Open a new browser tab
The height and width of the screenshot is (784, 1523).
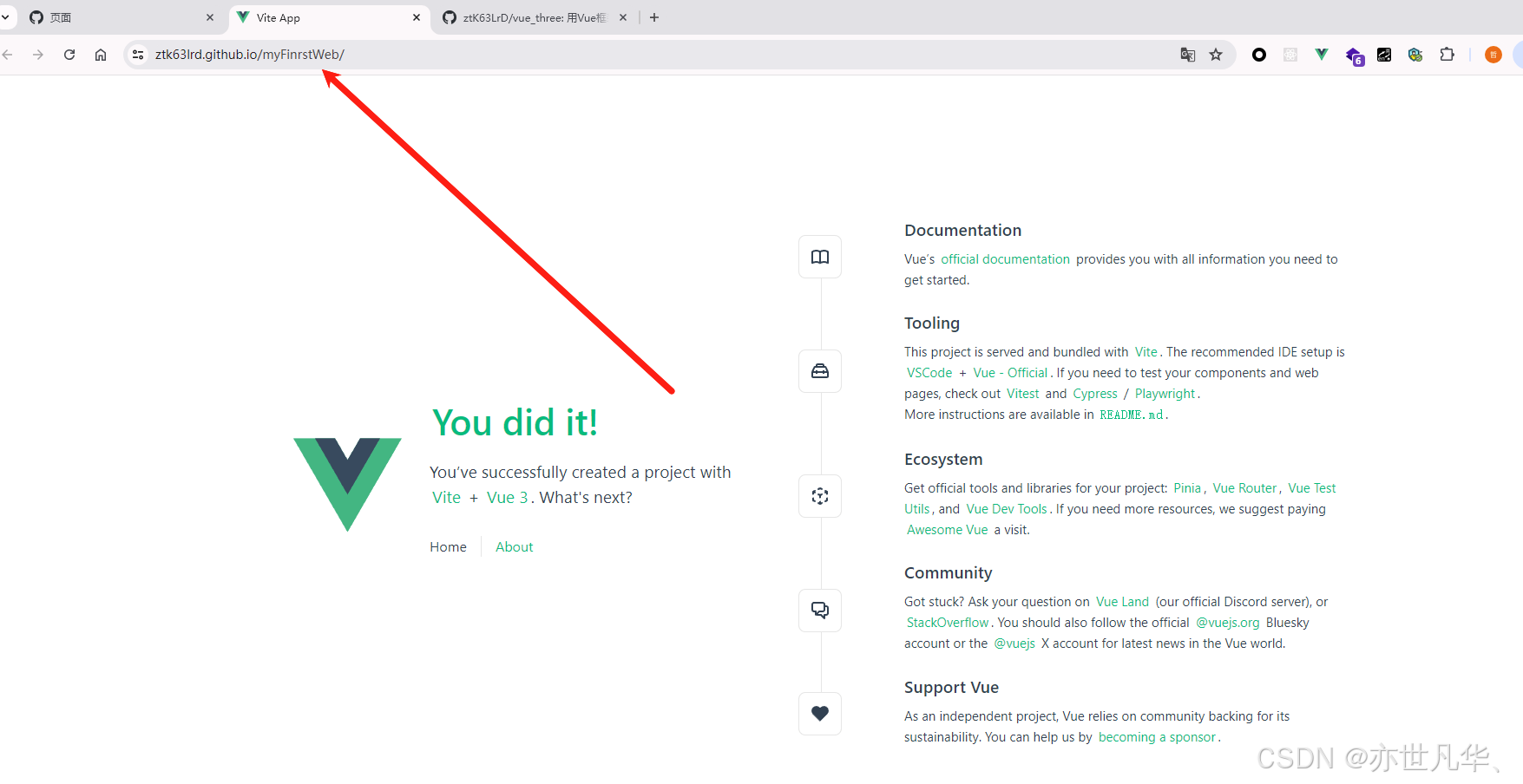point(654,17)
